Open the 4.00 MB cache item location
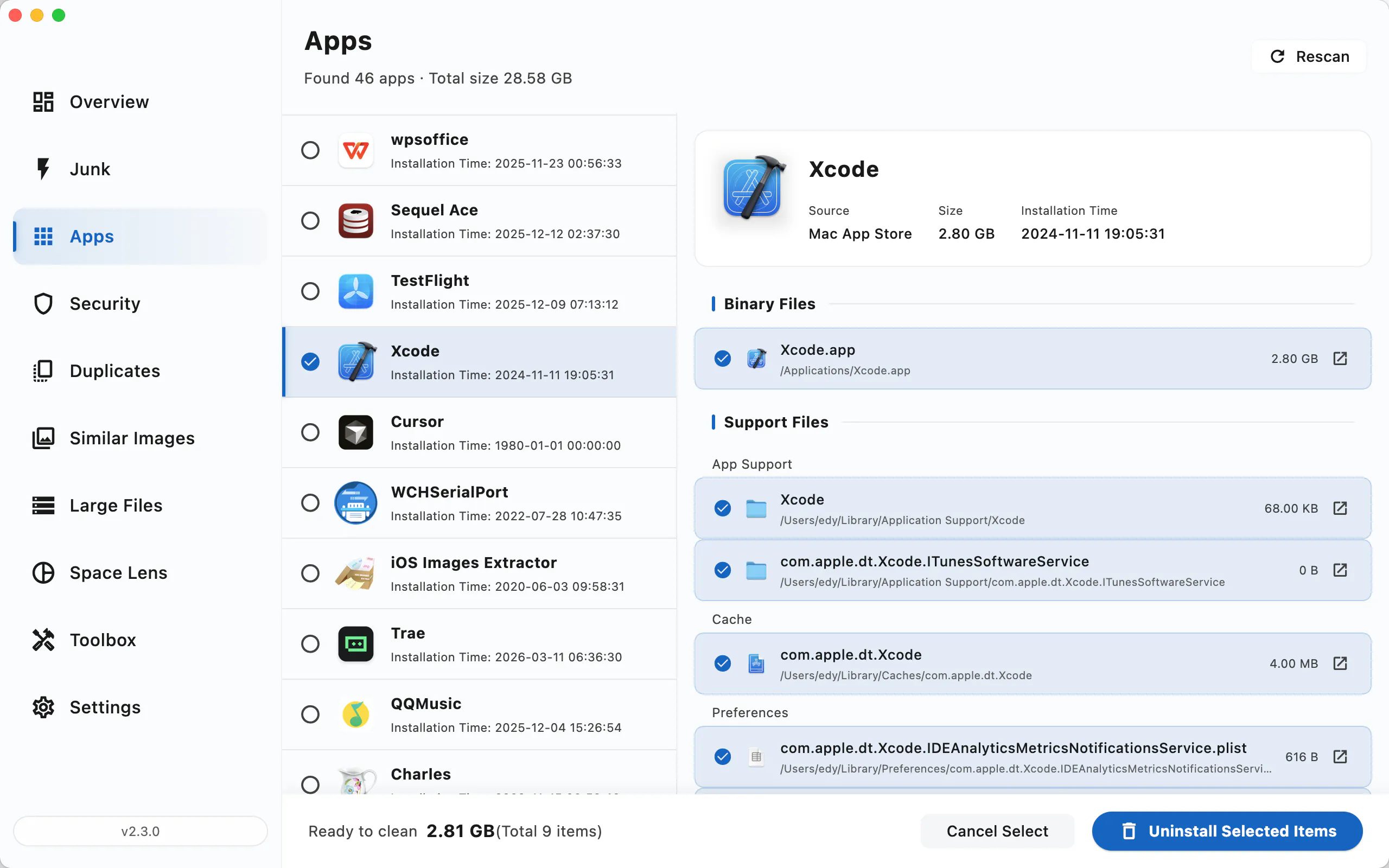Screen dimensions: 1389x868 click(x=1340, y=663)
